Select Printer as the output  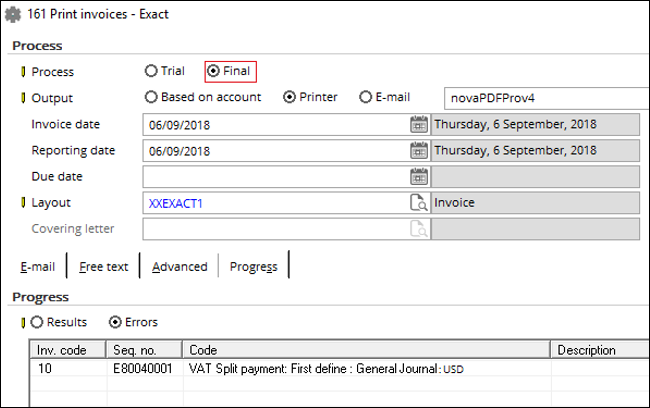[x=290, y=98]
